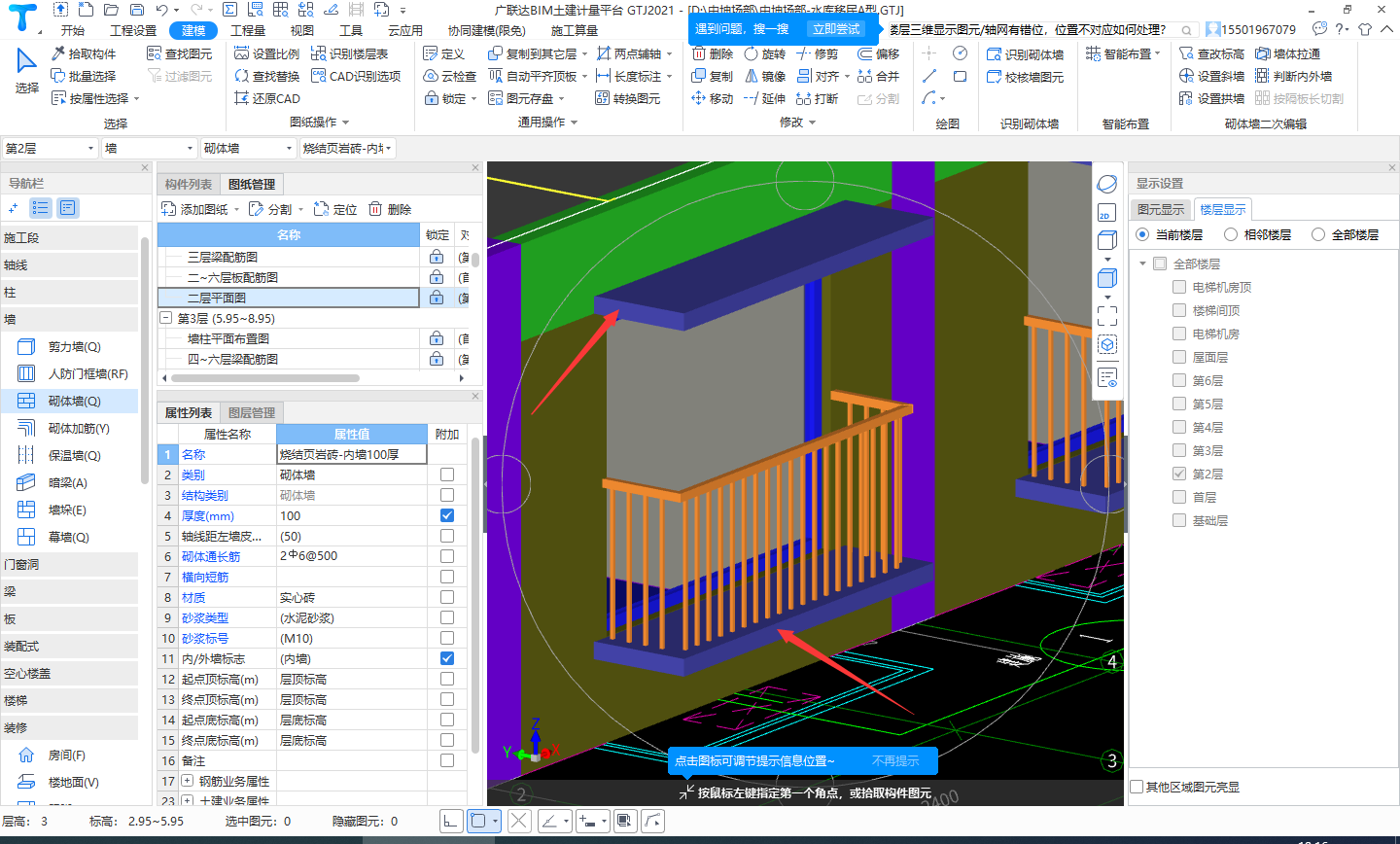The image size is (1400, 844).
Task: Click the orbit view icon at viewport top
Action: click(x=1106, y=184)
